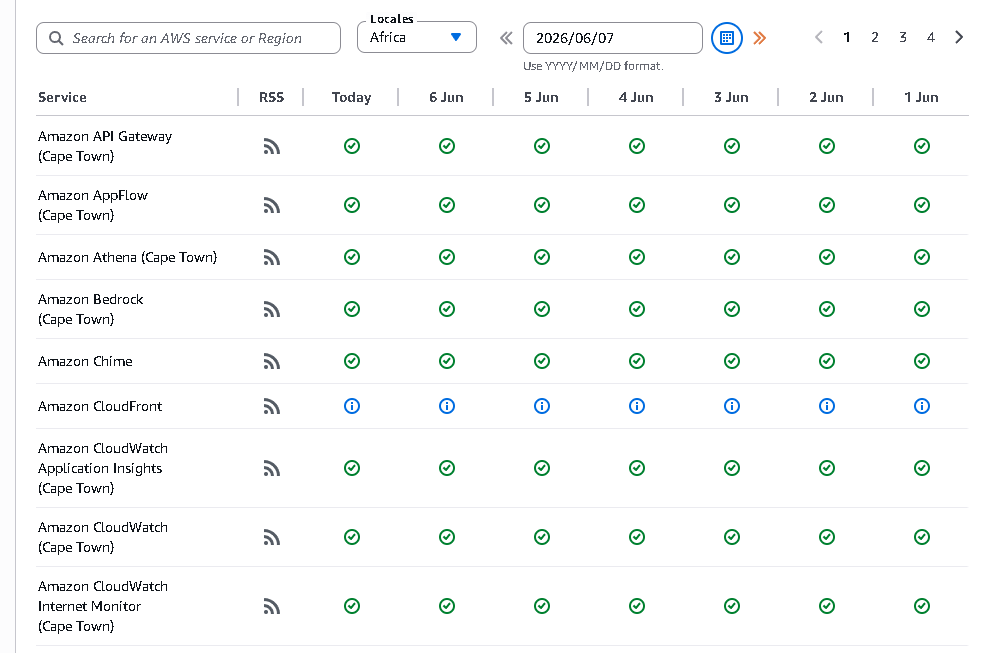989x653 pixels.
Task: Click CloudFront info icon under 5 Jun
Action: pyautogui.click(x=542, y=406)
